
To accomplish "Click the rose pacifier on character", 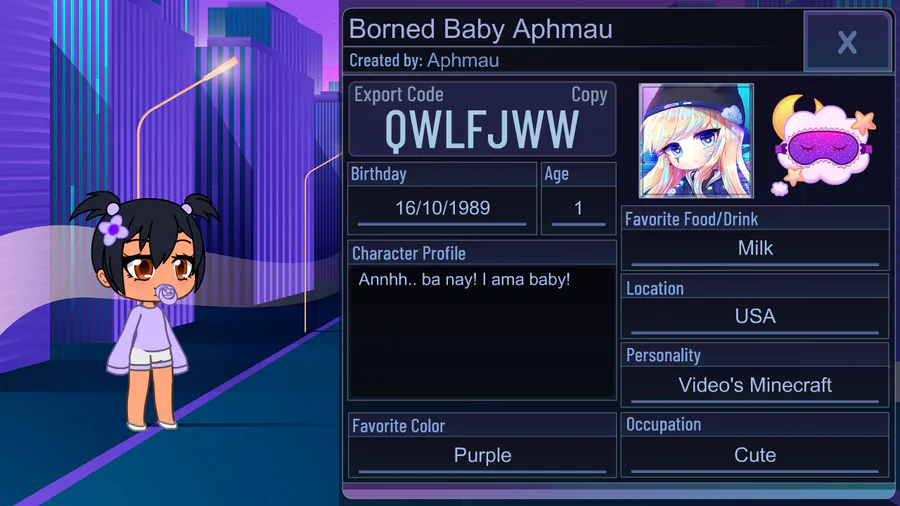I will 167,294.
